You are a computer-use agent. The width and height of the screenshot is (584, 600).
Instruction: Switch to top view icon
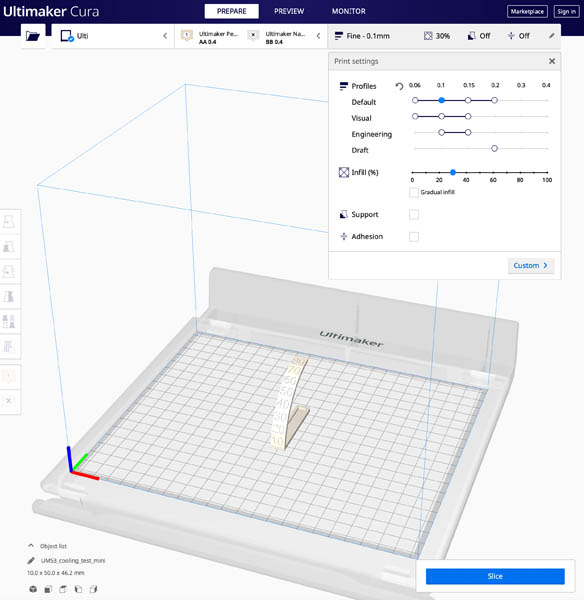[x=63, y=589]
